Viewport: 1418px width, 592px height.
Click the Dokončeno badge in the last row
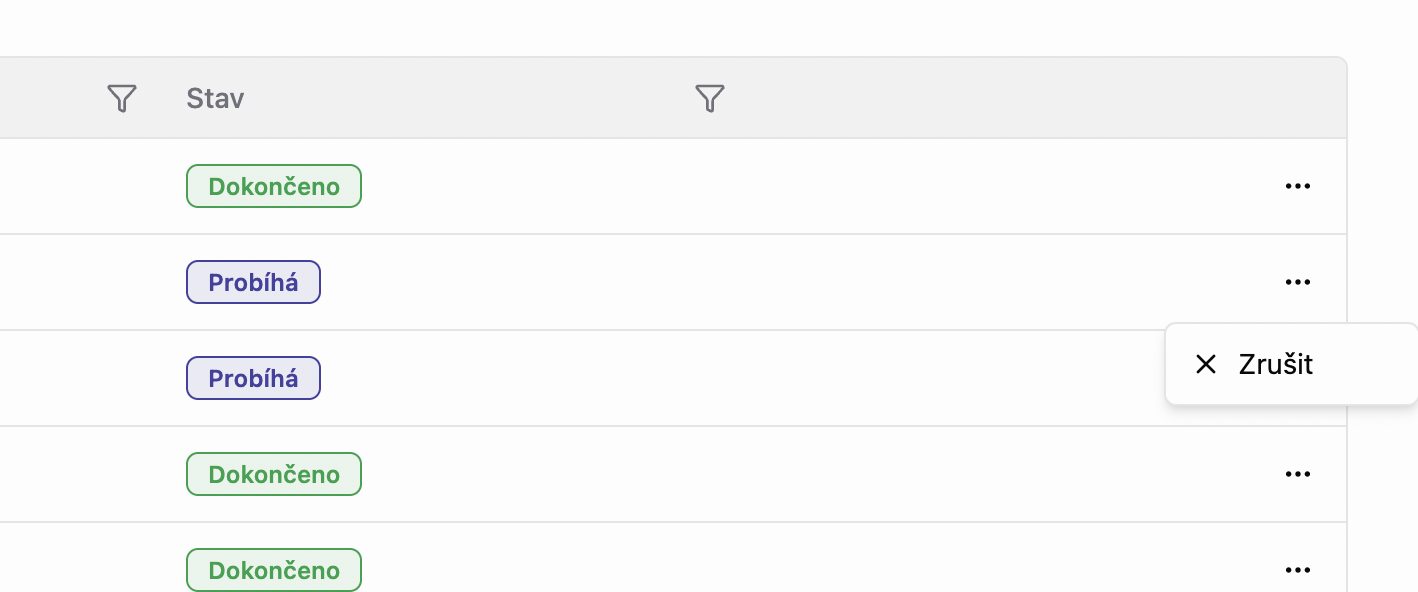coord(273,570)
